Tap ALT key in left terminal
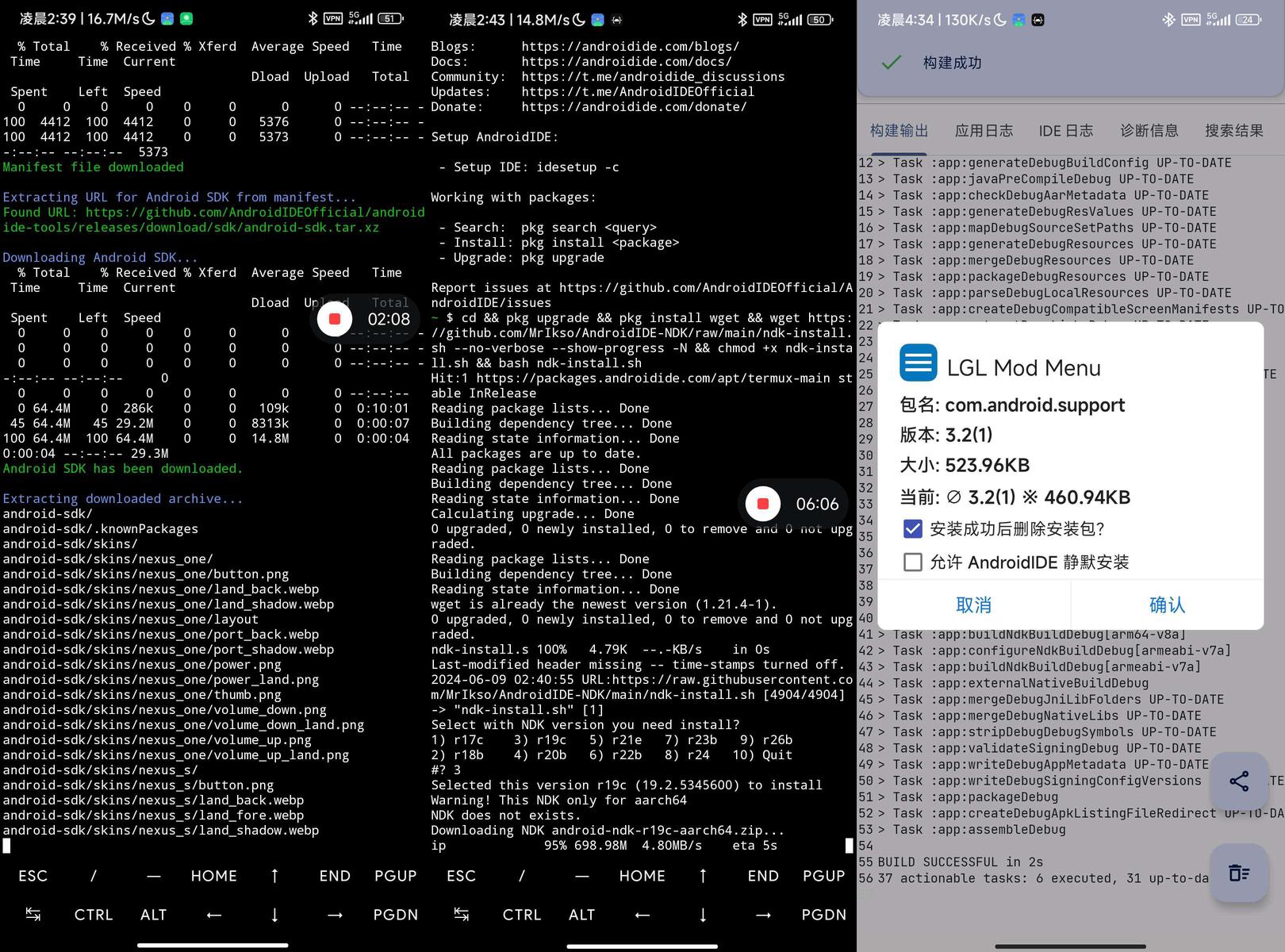 [x=154, y=915]
